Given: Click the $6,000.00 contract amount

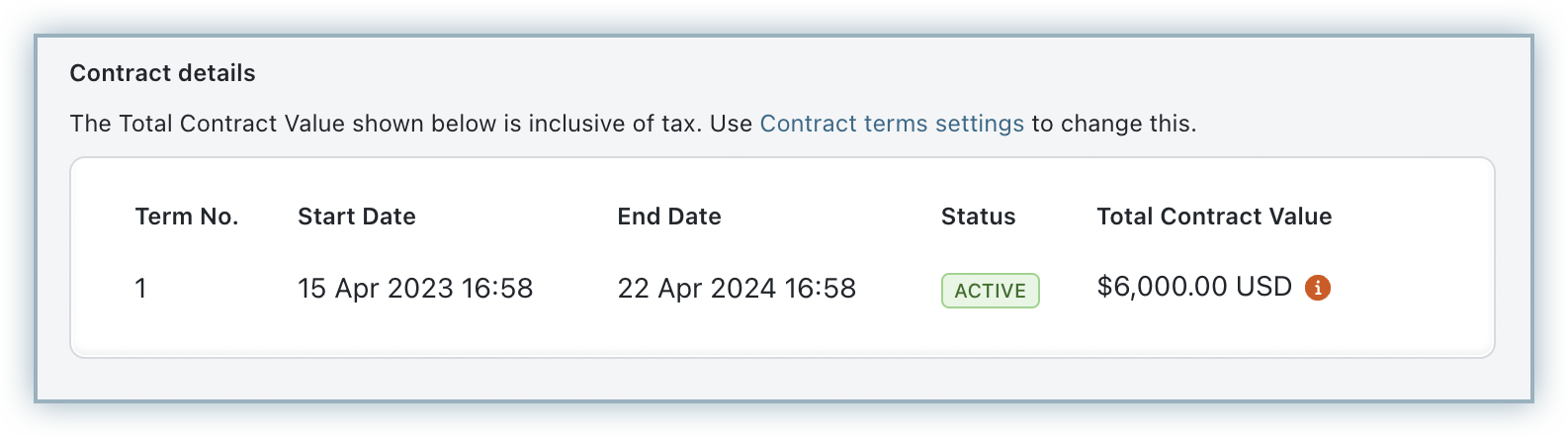Looking at the screenshot, I should coord(1162,287).
